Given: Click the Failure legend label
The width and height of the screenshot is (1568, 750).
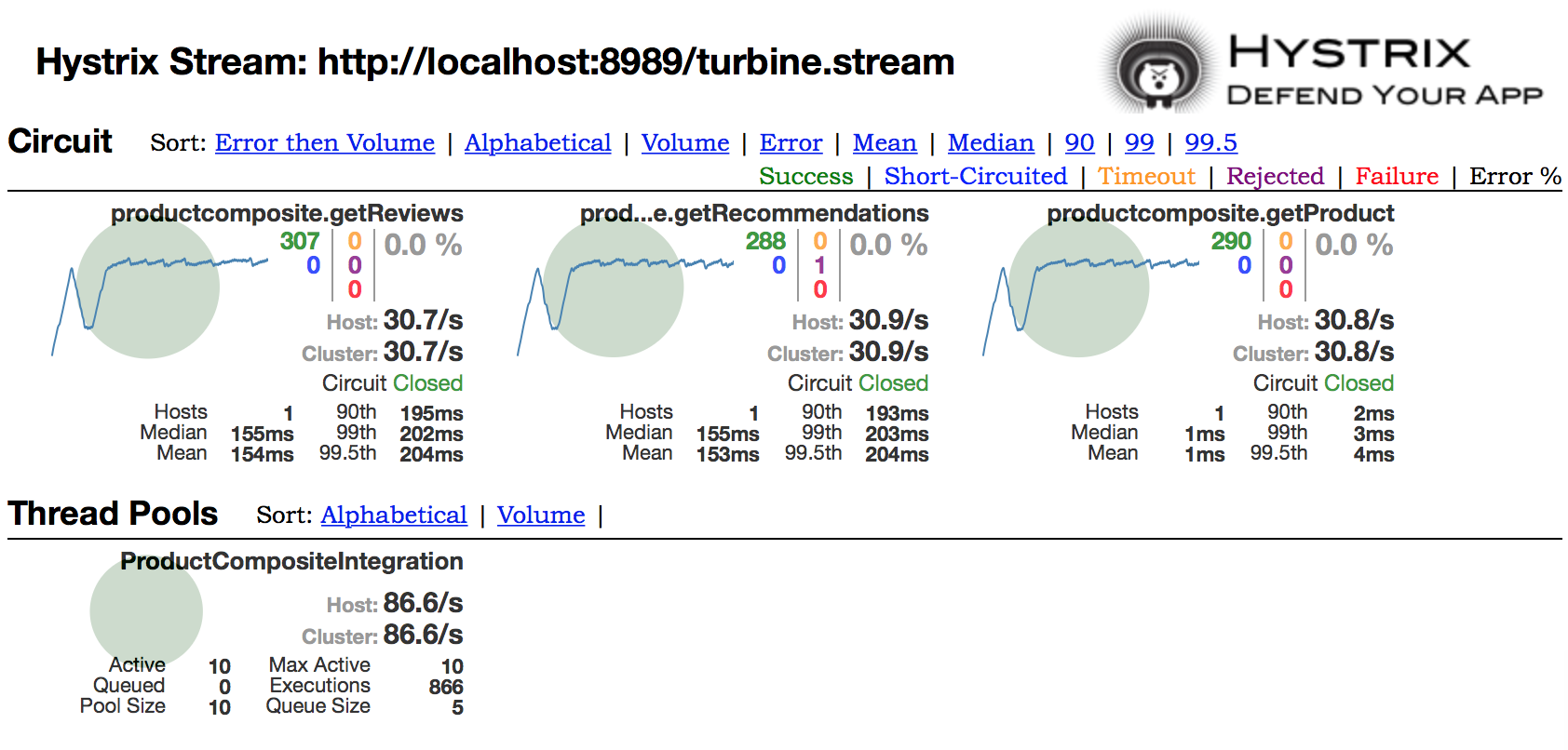Looking at the screenshot, I should (x=1397, y=176).
